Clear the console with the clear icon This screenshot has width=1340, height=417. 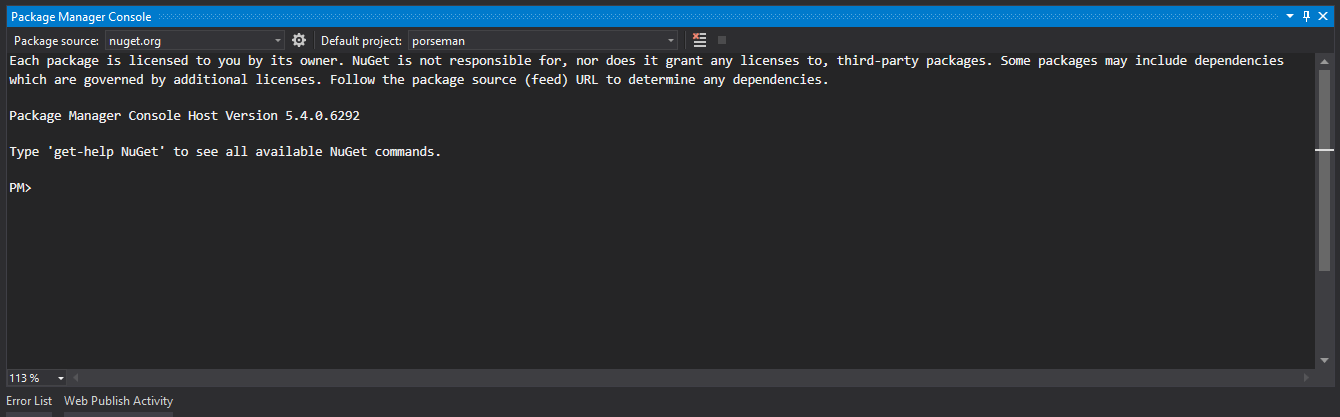(x=700, y=40)
